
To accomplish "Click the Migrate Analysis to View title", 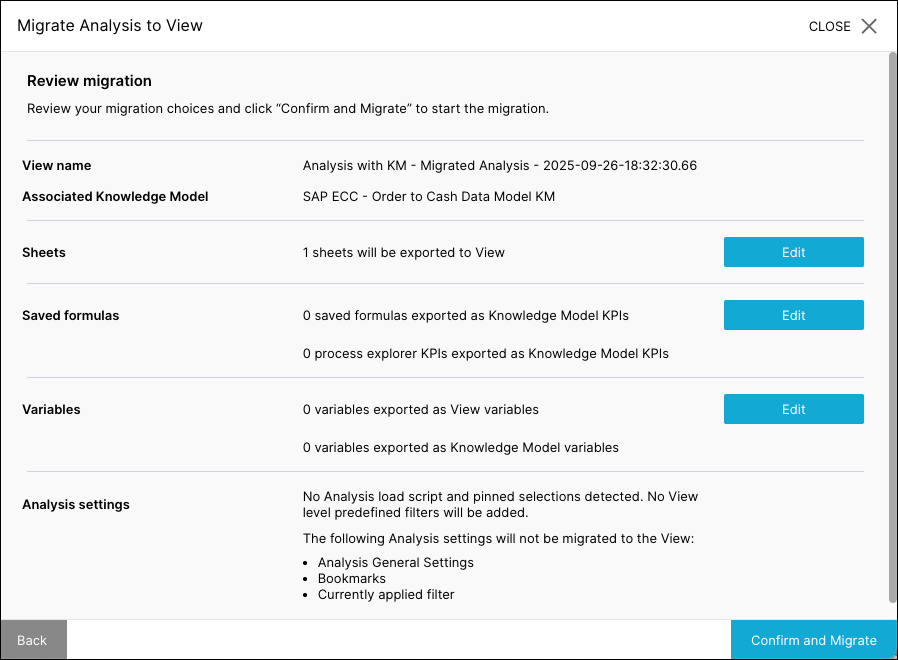I will tap(110, 26).
